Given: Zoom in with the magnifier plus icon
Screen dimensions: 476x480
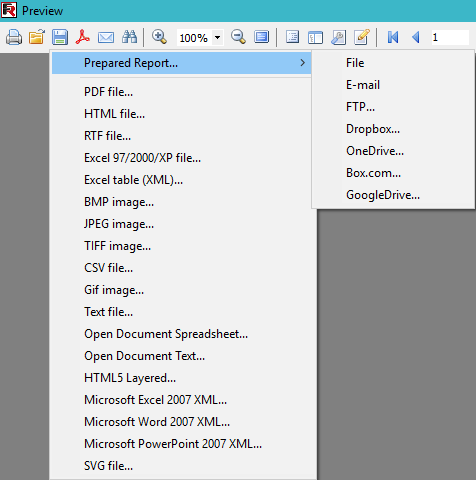Looking at the screenshot, I should coord(159,37).
